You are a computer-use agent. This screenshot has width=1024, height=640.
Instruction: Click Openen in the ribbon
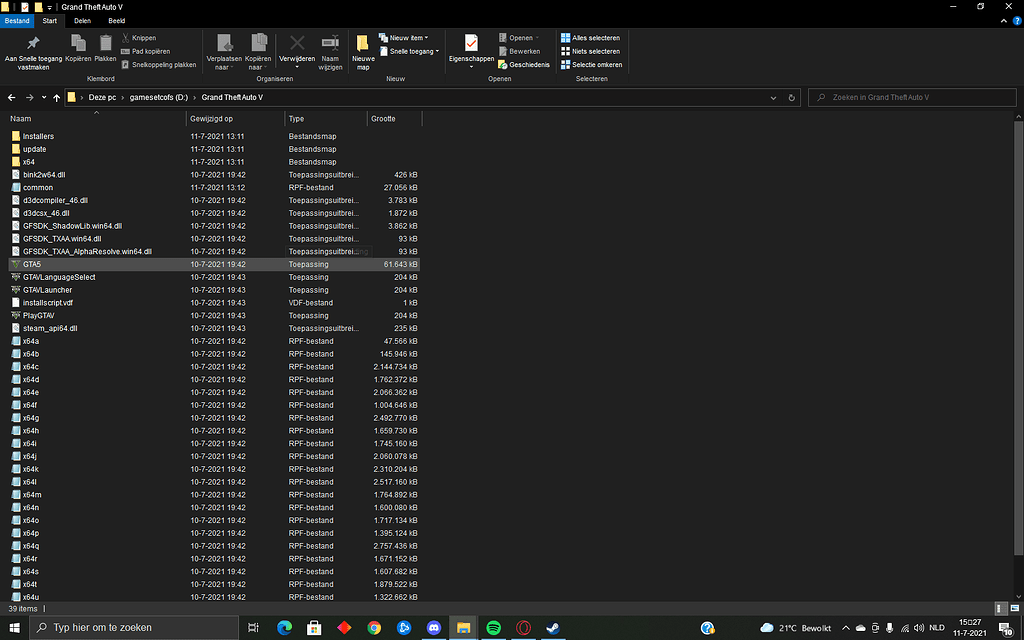coord(519,38)
